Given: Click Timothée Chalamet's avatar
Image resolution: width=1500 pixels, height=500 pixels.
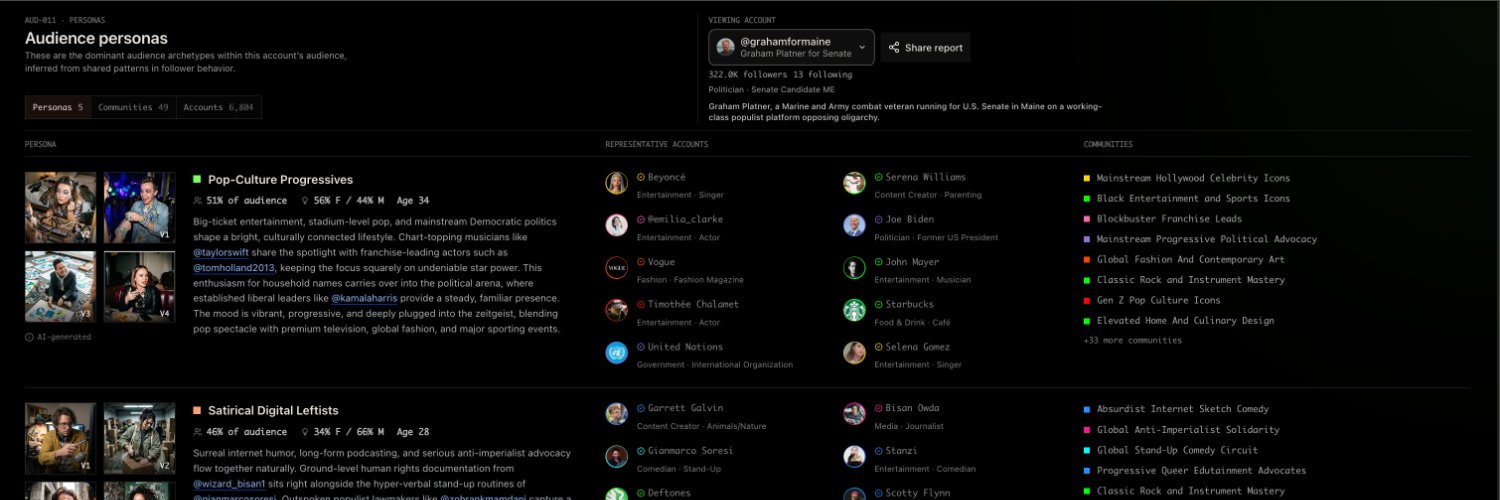Looking at the screenshot, I should pos(616,310).
